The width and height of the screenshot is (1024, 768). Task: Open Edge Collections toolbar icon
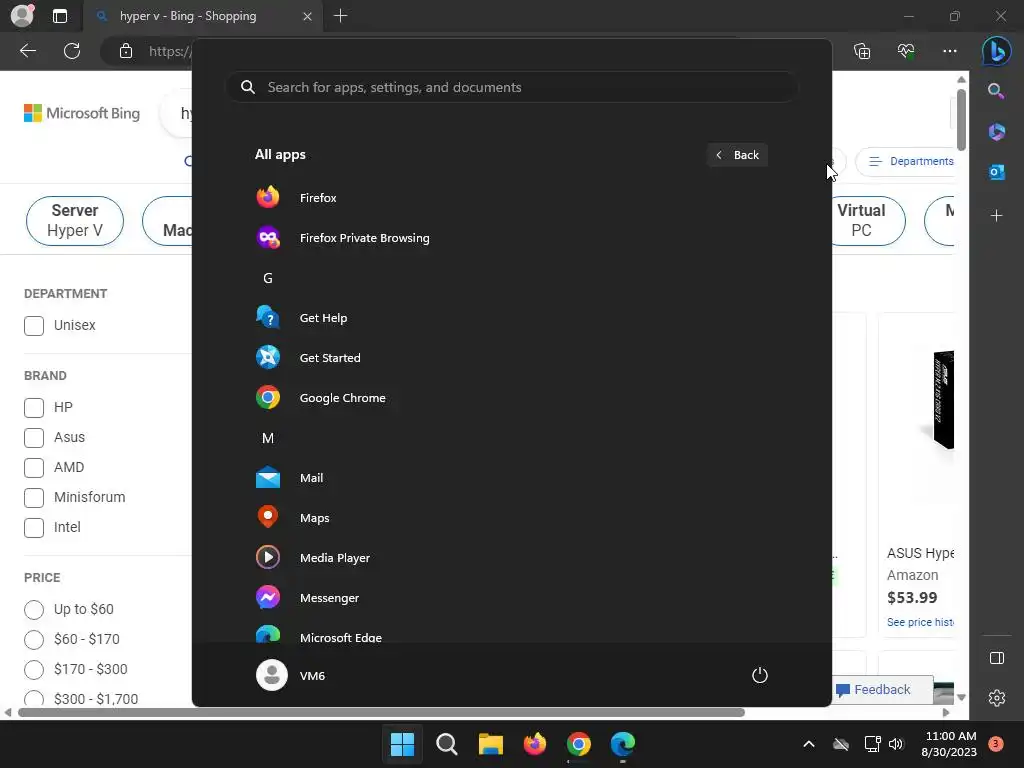point(862,51)
